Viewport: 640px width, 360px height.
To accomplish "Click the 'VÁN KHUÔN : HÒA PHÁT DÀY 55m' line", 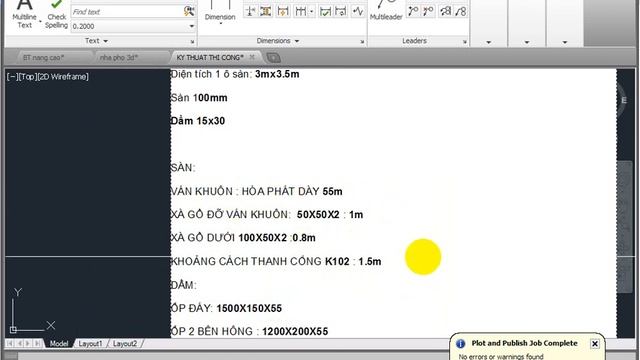I will 256,191.
